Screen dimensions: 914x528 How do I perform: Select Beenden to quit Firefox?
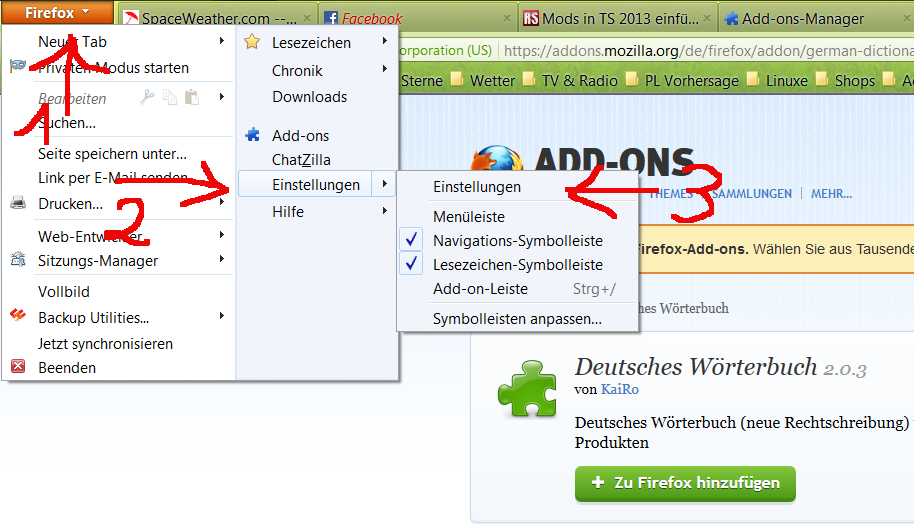coord(67,368)
